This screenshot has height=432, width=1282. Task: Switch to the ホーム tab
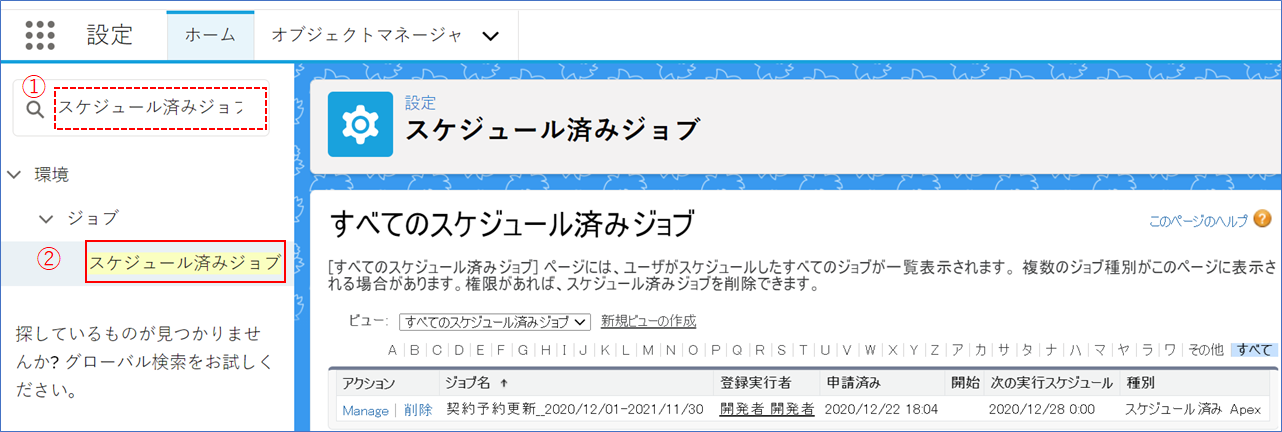coord(210,35)
